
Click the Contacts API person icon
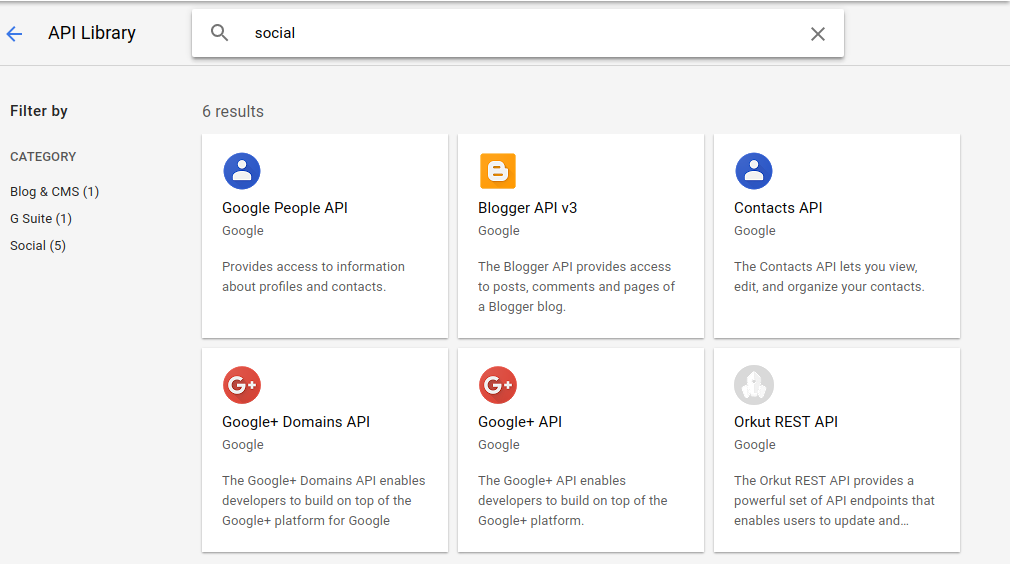[754, 171]
